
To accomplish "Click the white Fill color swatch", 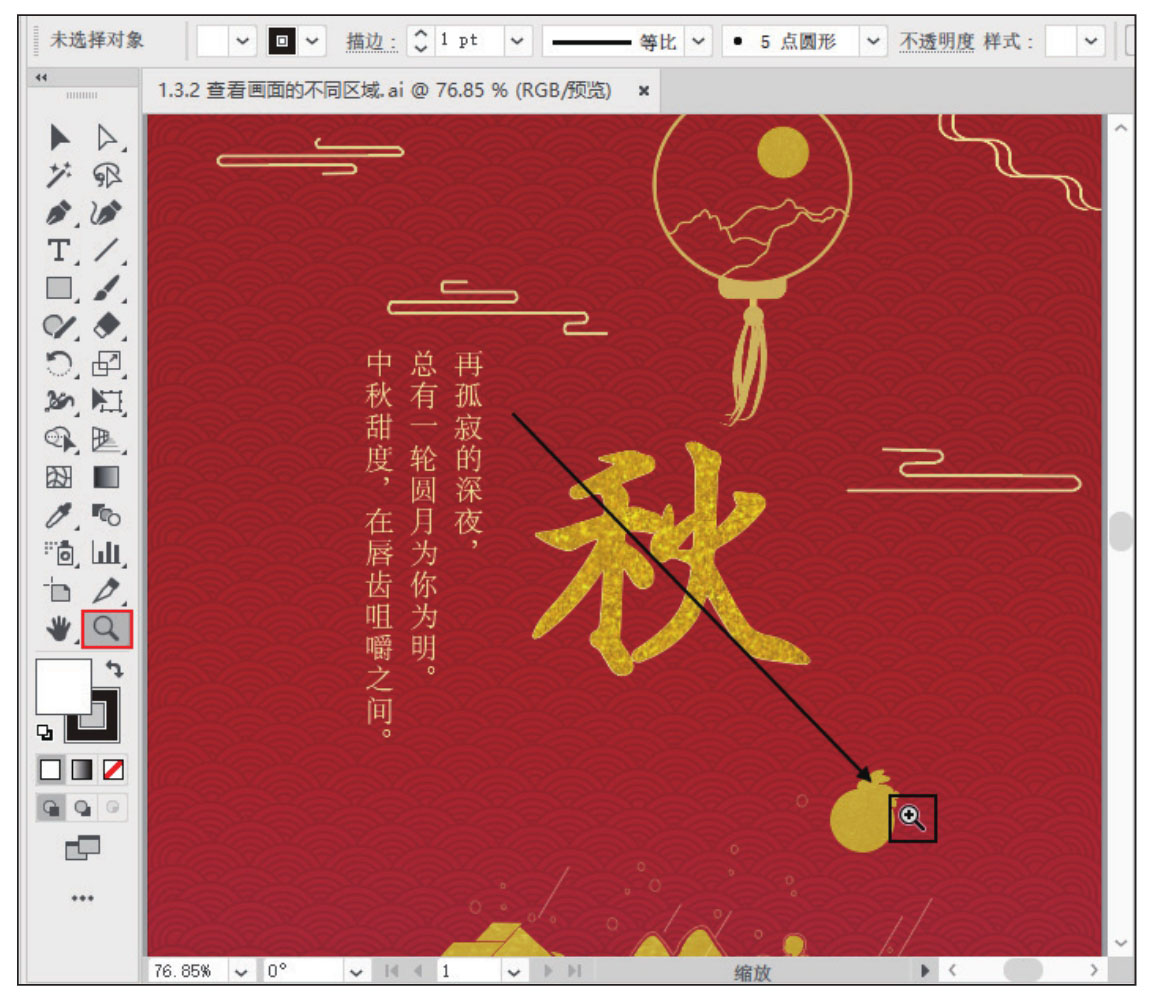I will tap(62, 684).
